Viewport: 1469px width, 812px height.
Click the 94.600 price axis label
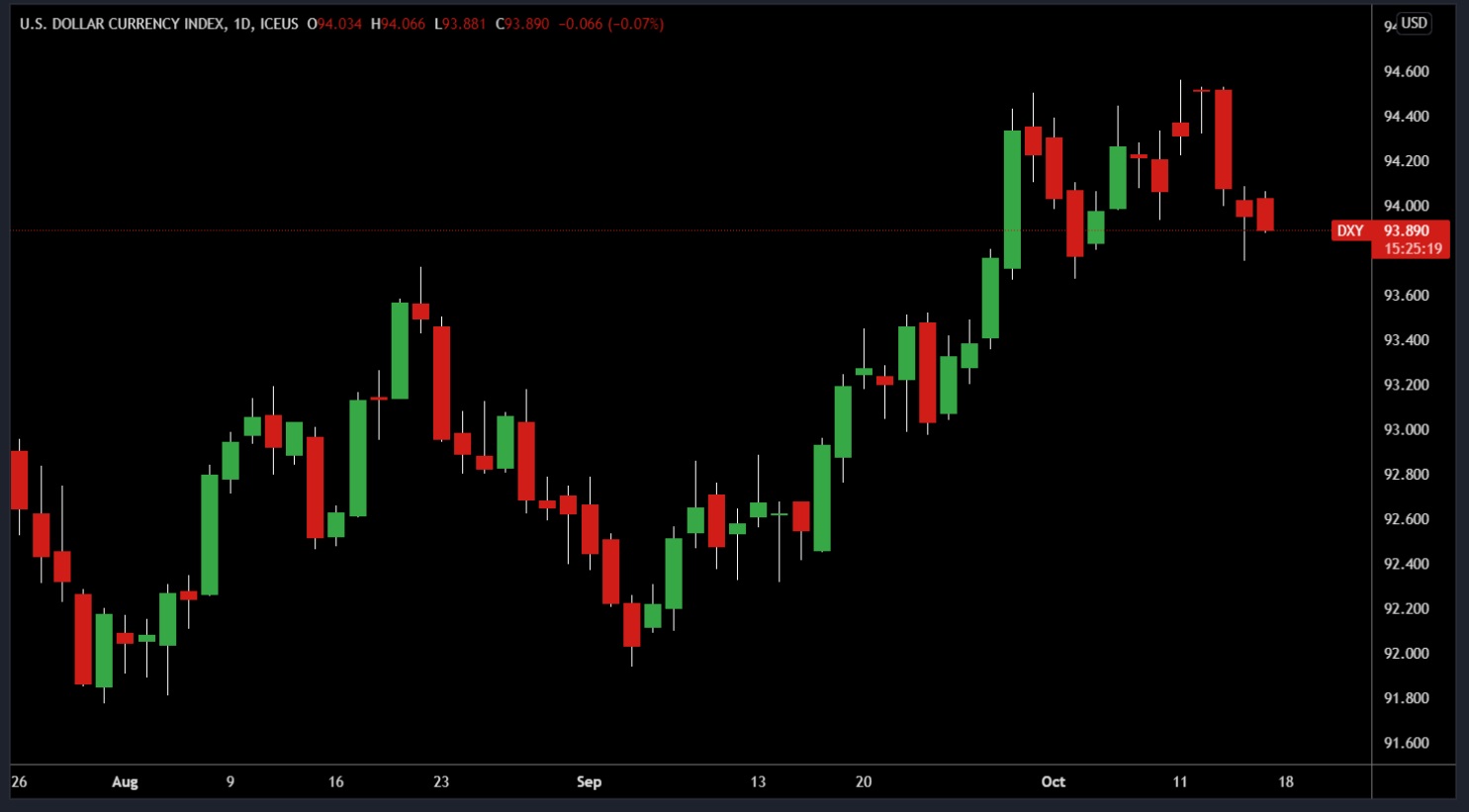click(x=1406, y=71)
